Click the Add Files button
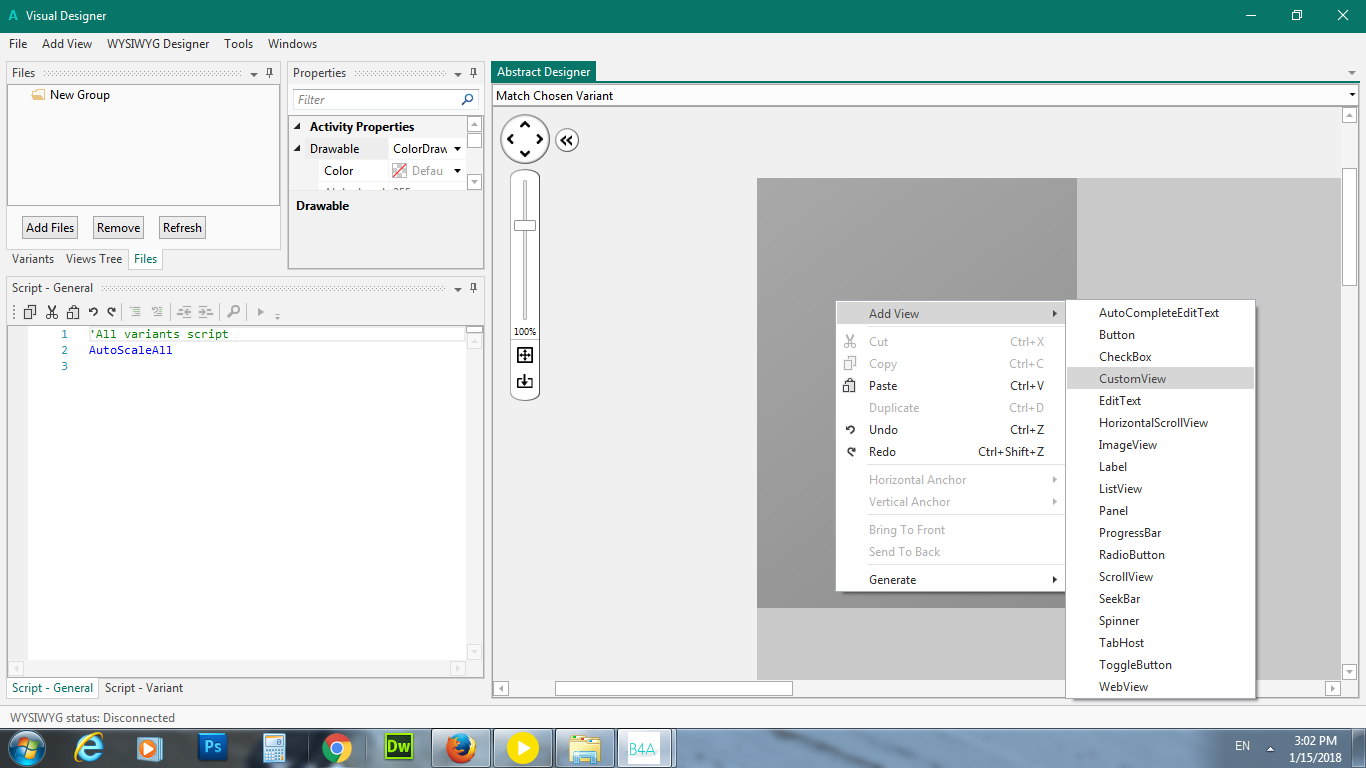This screenshot has height=768, width=1366. pos(50,228)
